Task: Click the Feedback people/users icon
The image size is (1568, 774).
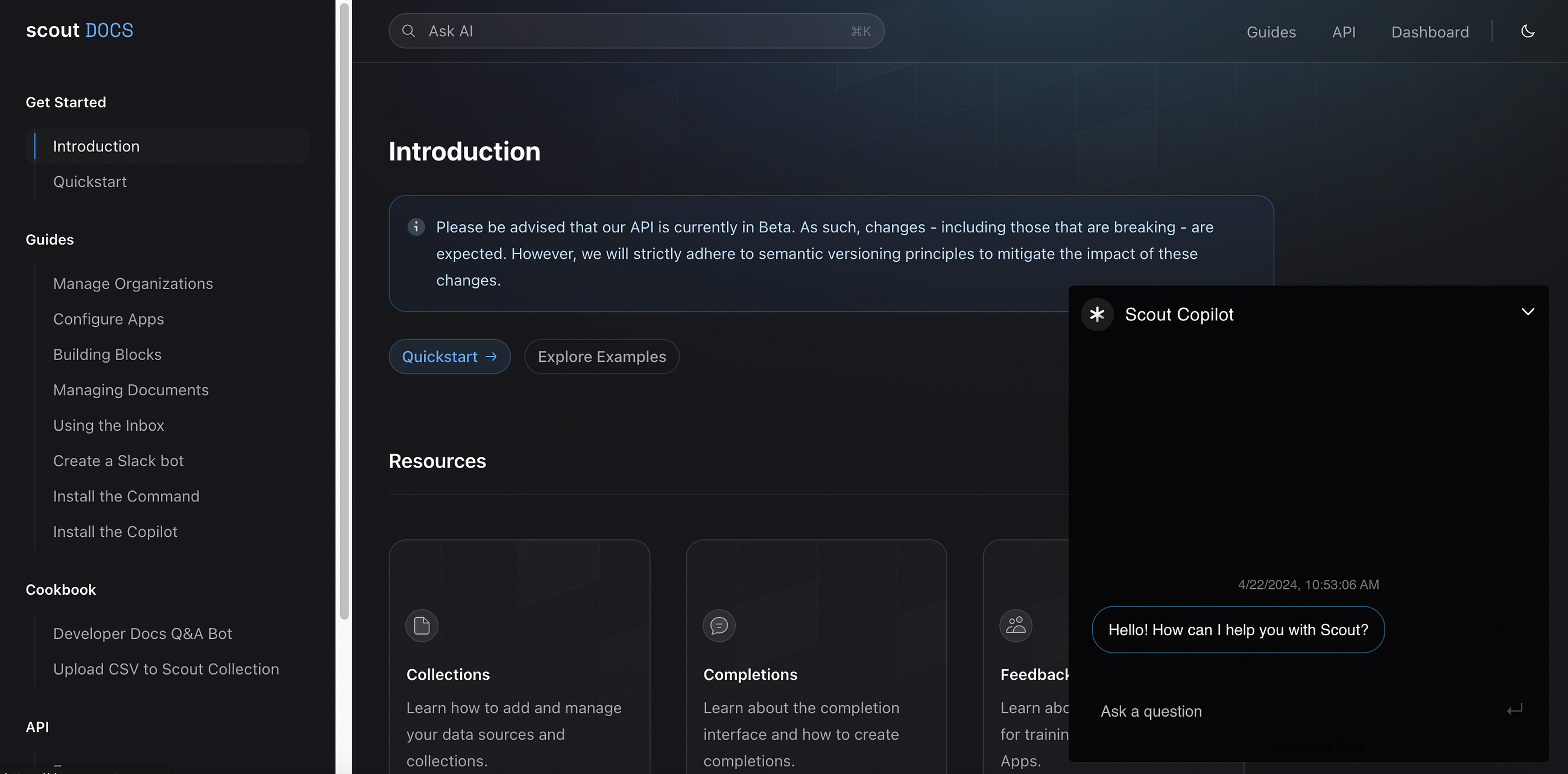Action: pyautogui.click(x=1017, y=625)
